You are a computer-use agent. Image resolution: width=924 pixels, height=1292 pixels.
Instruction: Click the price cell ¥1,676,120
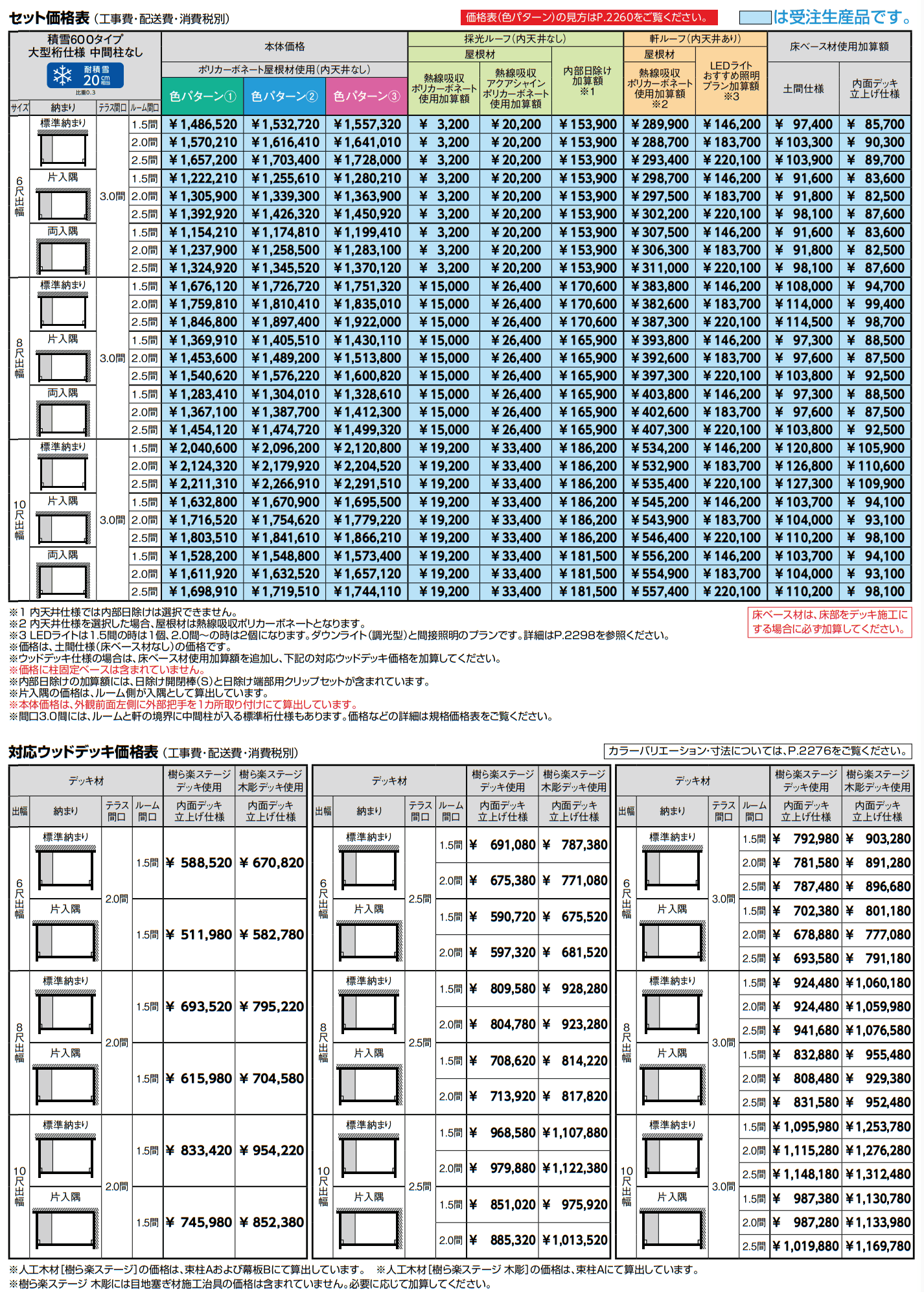click(x=203, y=286)
